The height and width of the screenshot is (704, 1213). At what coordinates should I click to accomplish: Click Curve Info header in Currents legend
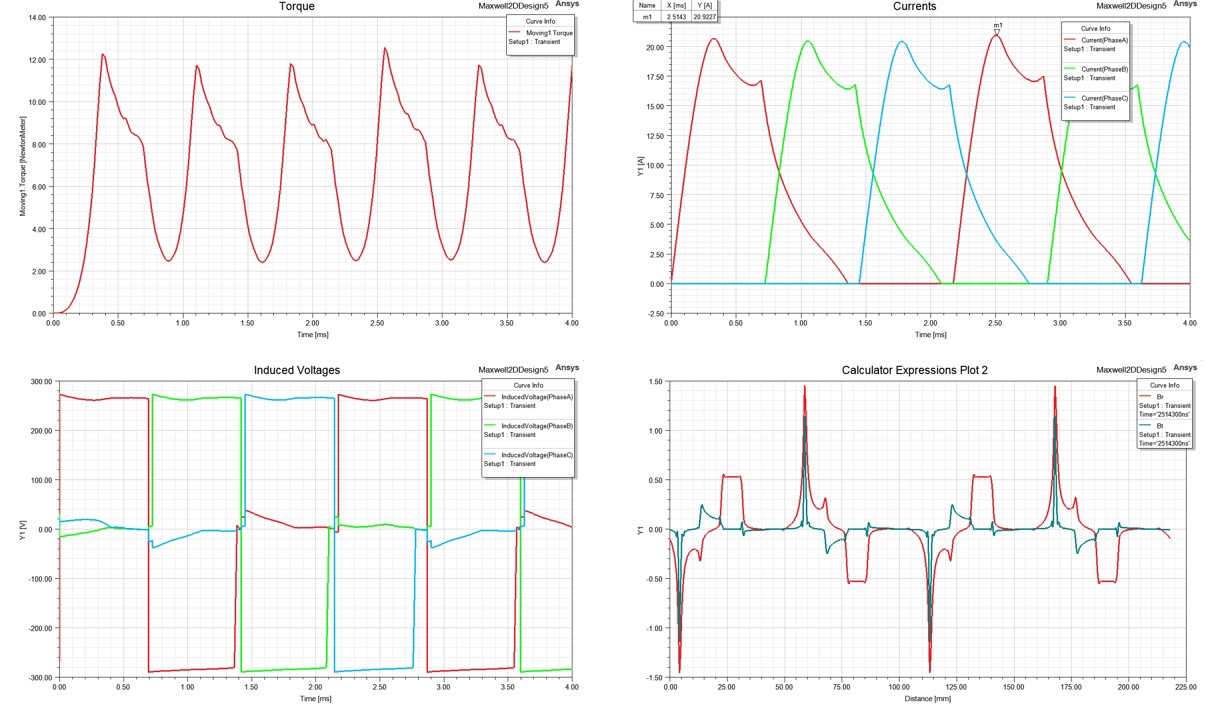click(1097, 28)
